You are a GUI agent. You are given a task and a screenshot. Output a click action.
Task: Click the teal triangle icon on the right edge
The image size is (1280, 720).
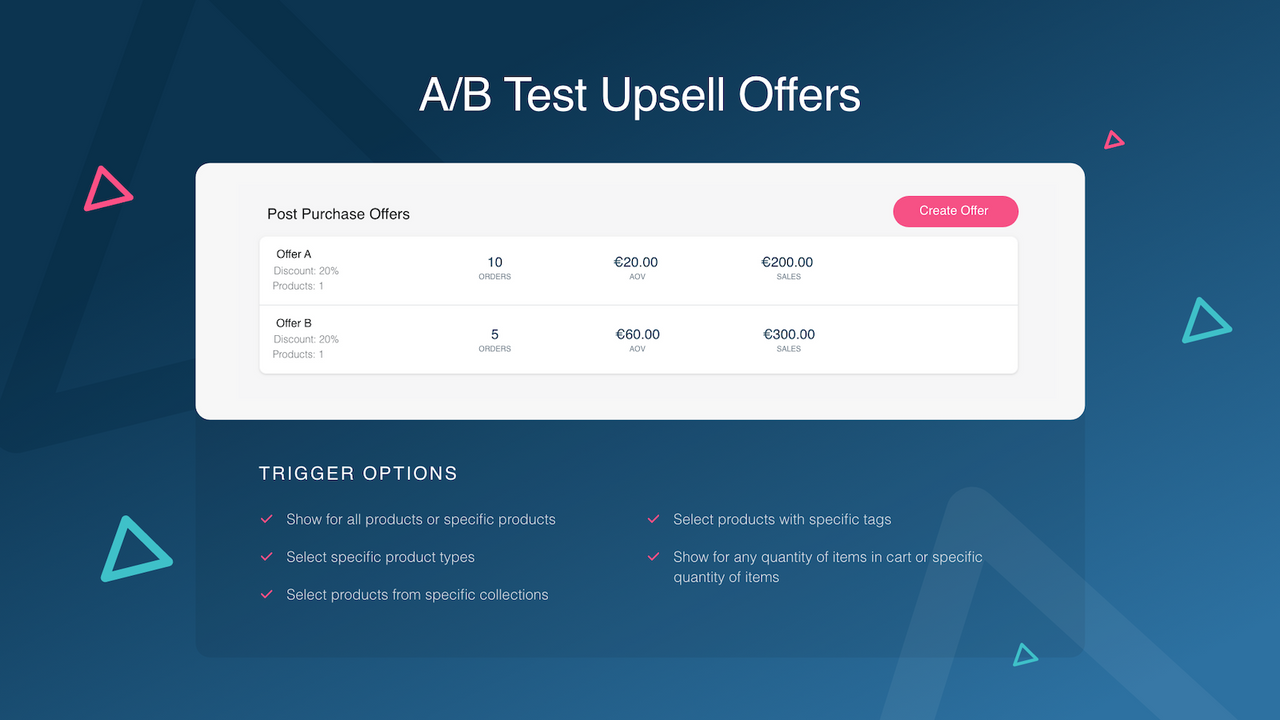pos(1205,321)
